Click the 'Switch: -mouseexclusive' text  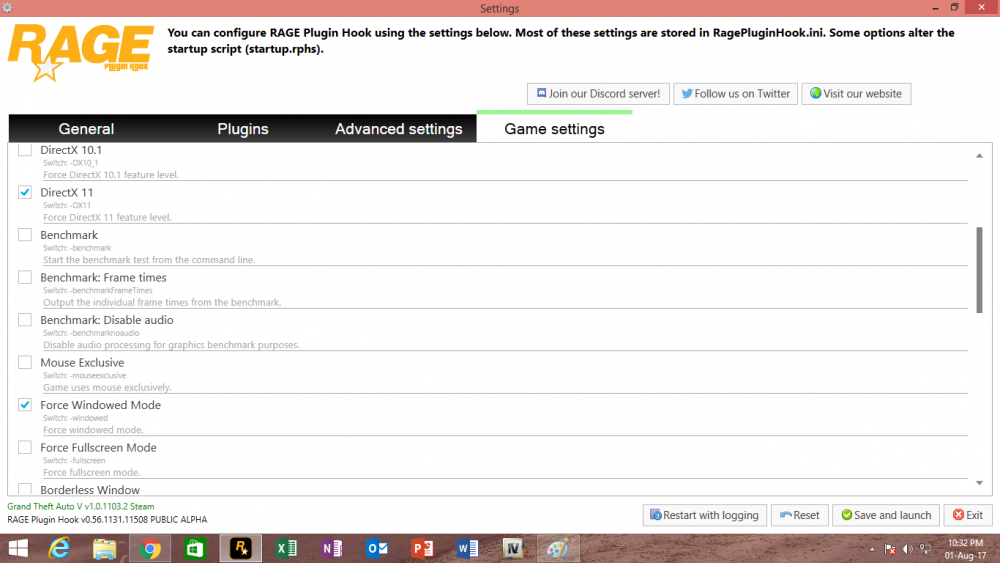[85, 376]
